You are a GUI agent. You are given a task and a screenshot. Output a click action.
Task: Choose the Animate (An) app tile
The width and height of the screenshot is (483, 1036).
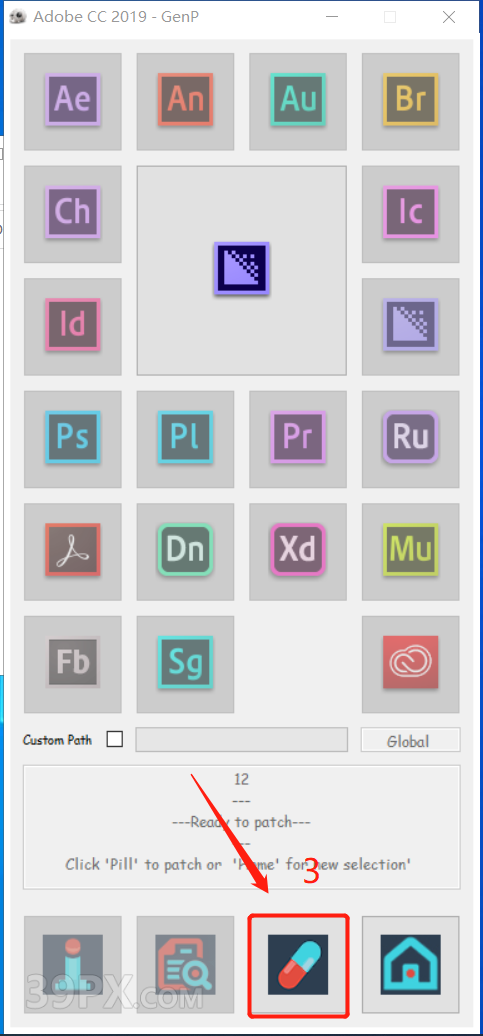pyautogui.click(x=185, y=101)
